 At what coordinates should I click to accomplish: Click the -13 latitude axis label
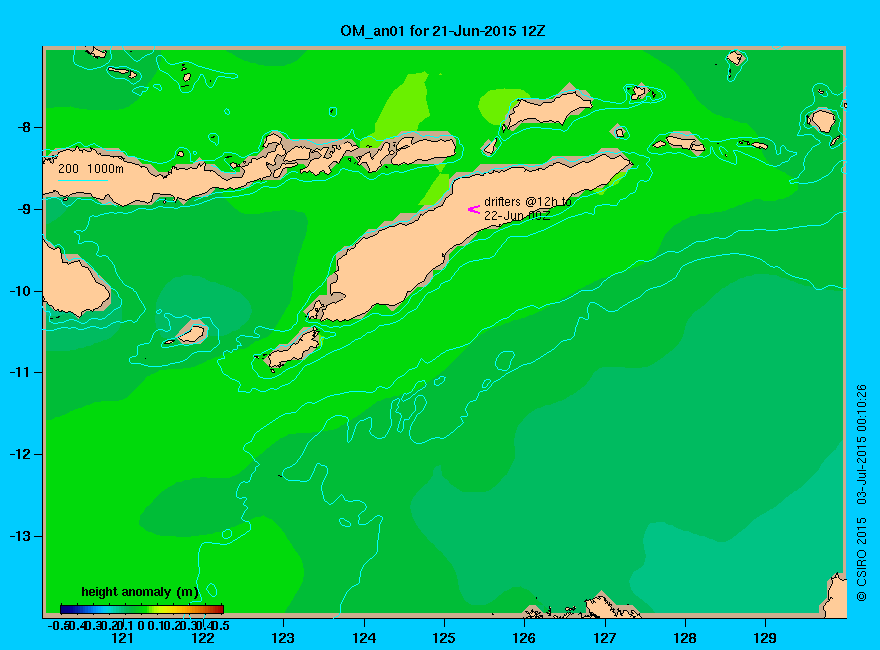click(20, 536)
